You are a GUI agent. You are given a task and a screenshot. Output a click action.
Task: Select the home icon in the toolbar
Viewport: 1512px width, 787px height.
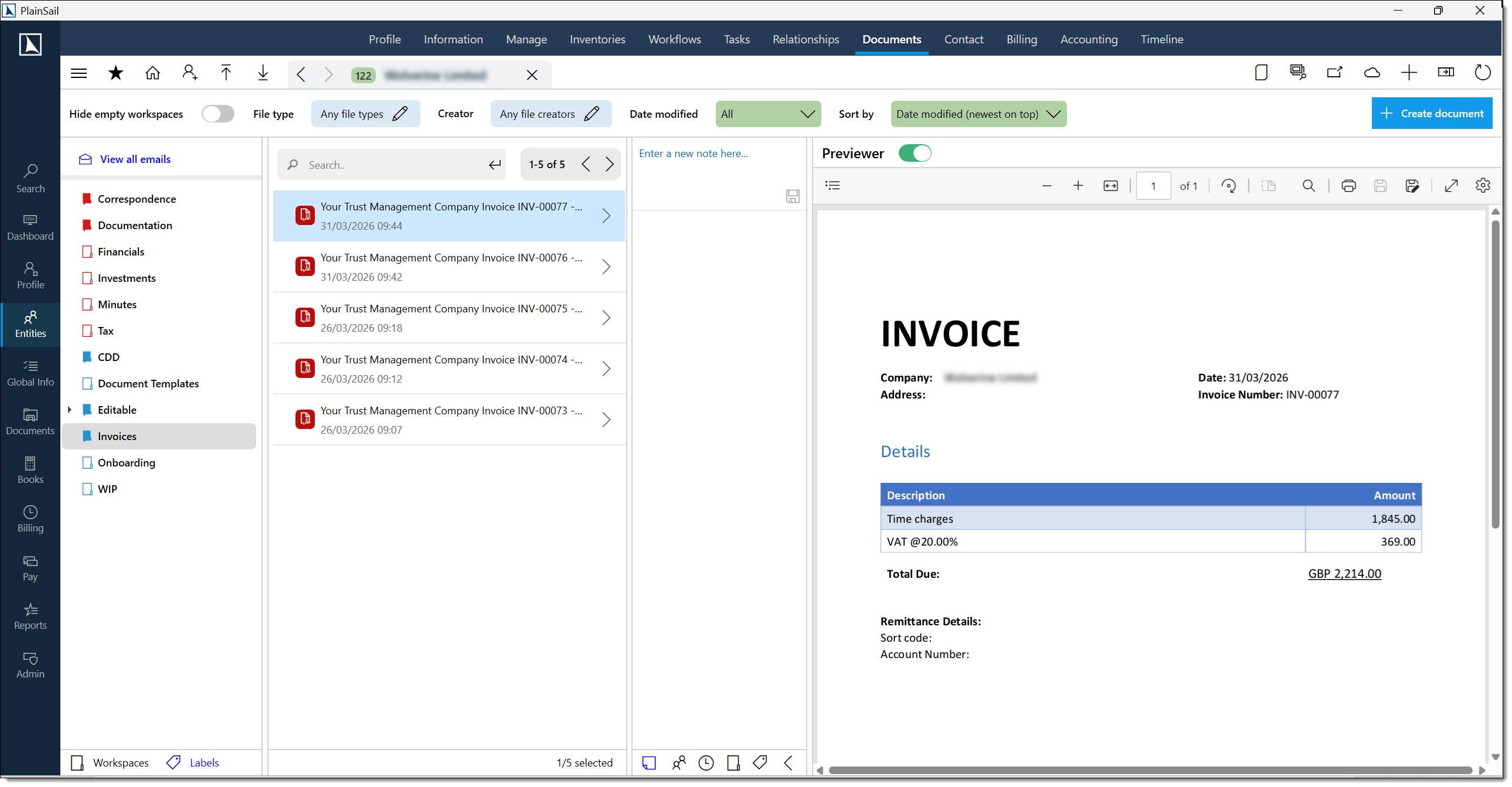coord(152,73)
